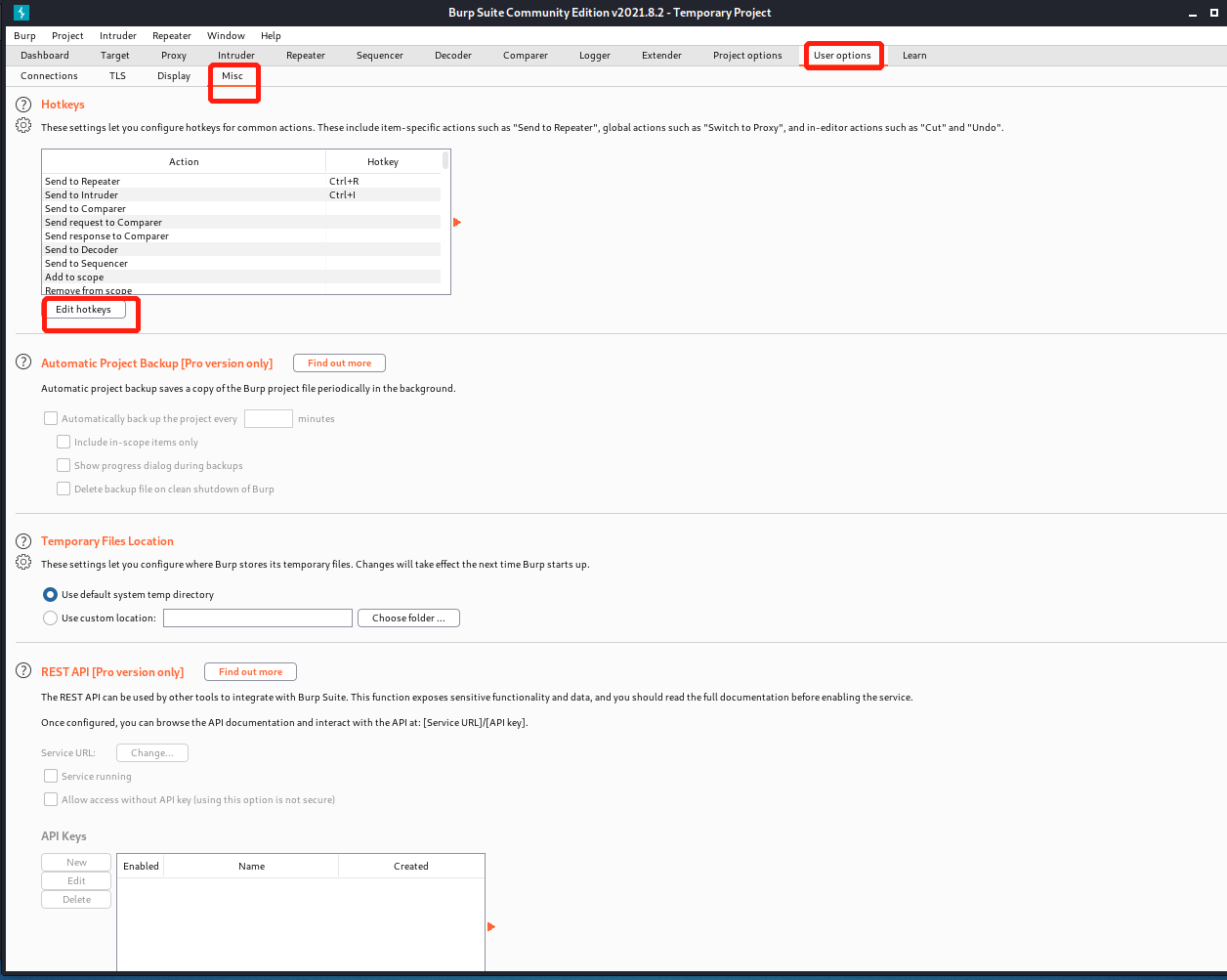This screenshot has width=1227, height=980.
Task: Open the Project menu
Action: pos(67,36)
